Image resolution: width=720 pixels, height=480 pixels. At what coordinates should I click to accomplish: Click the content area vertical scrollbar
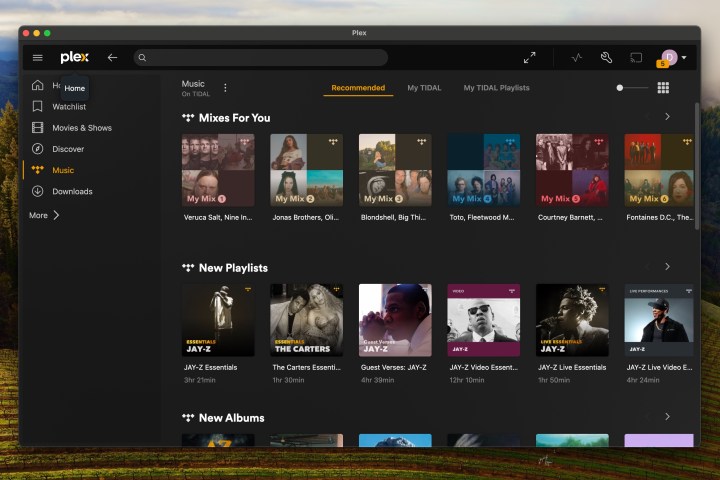point(697,166)
